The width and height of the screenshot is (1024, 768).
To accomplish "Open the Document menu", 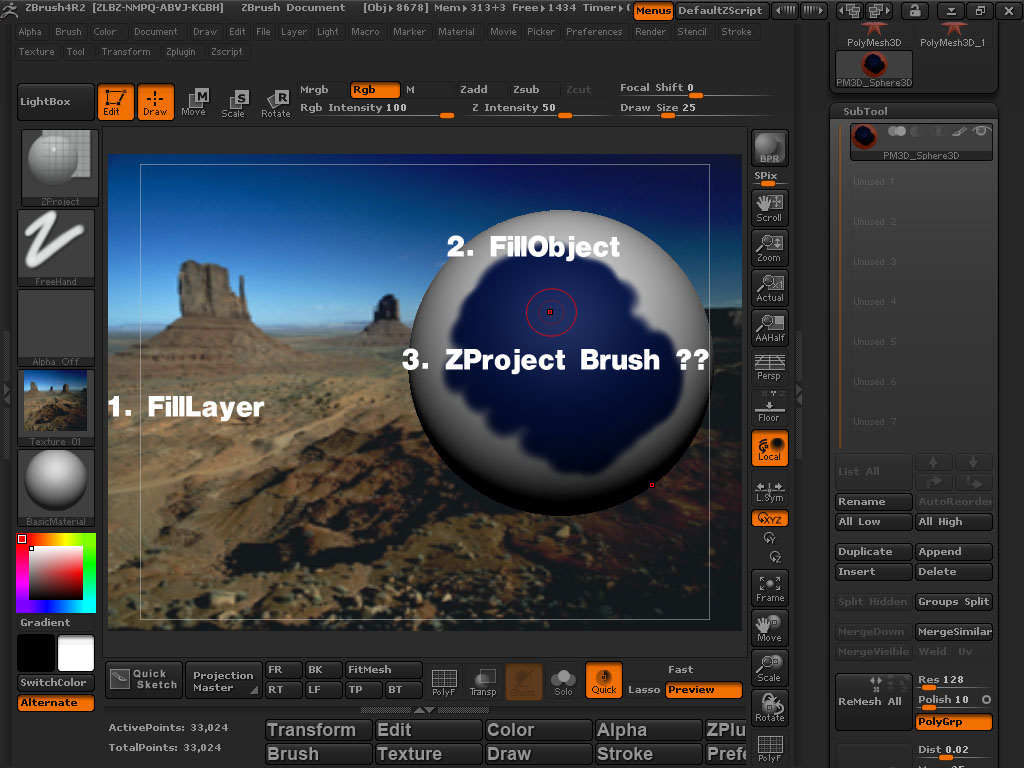I will [x=155, y=31].
